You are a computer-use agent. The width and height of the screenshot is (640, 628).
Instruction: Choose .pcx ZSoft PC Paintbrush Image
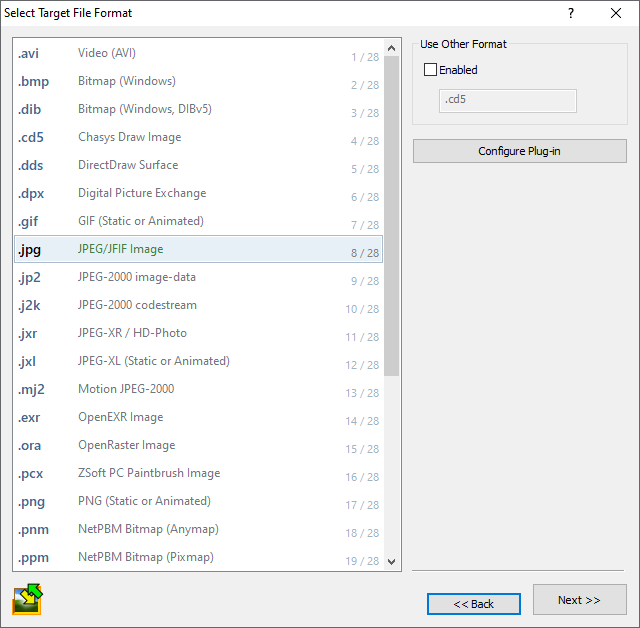pos(198,473)
